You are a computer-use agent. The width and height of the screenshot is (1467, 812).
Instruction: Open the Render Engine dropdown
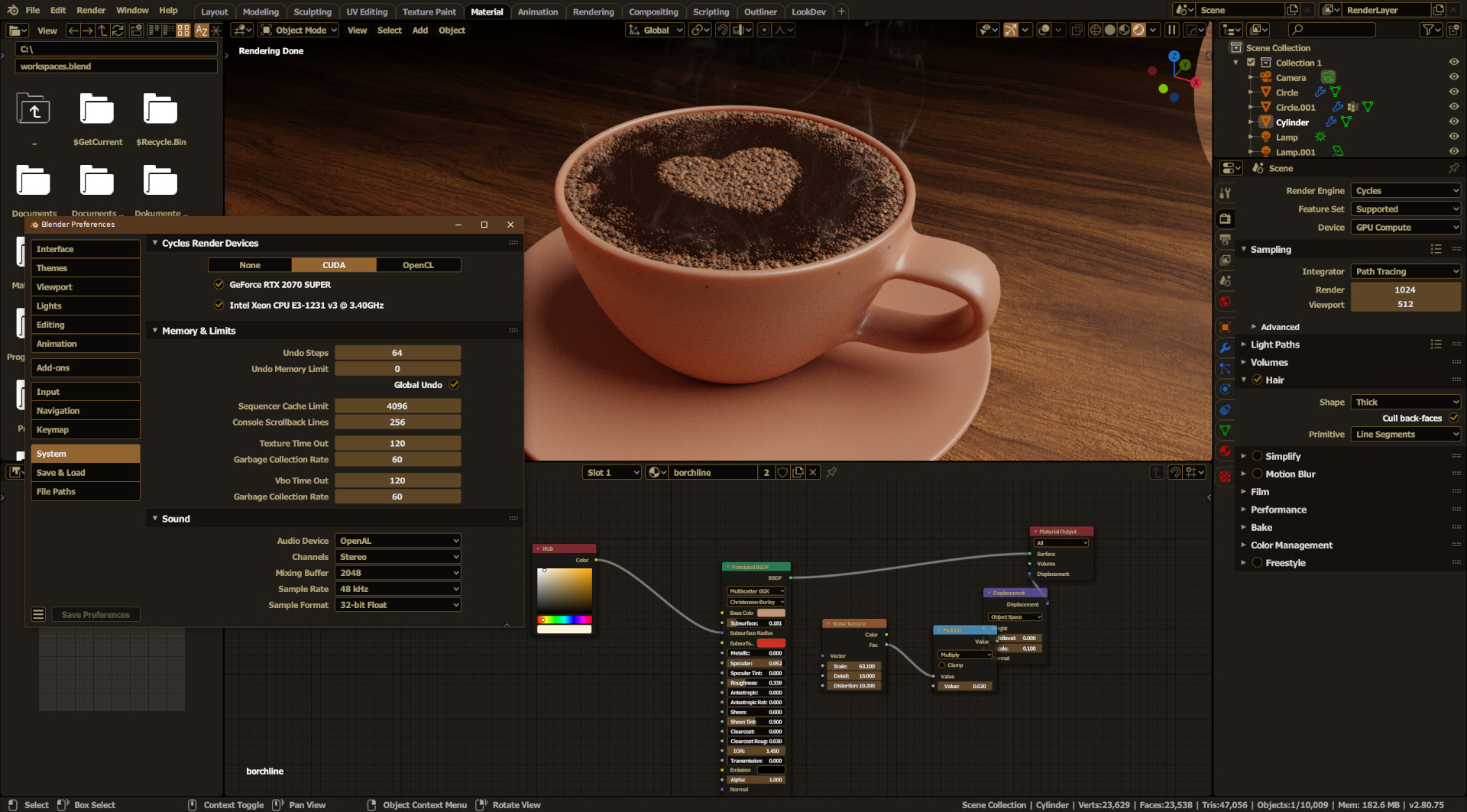click(x=1404, y=190)
